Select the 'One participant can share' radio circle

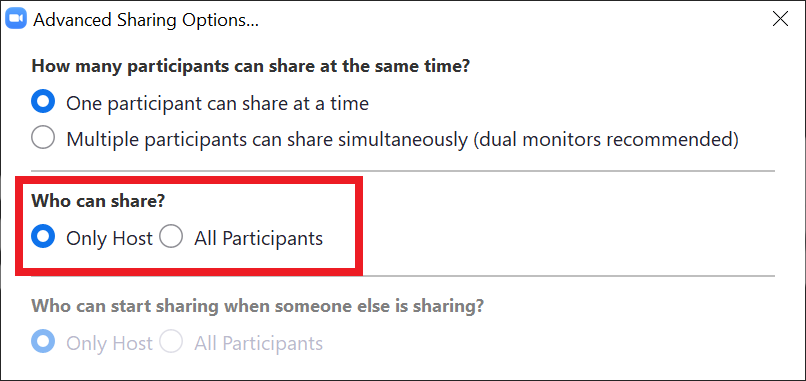coord(43,103)
